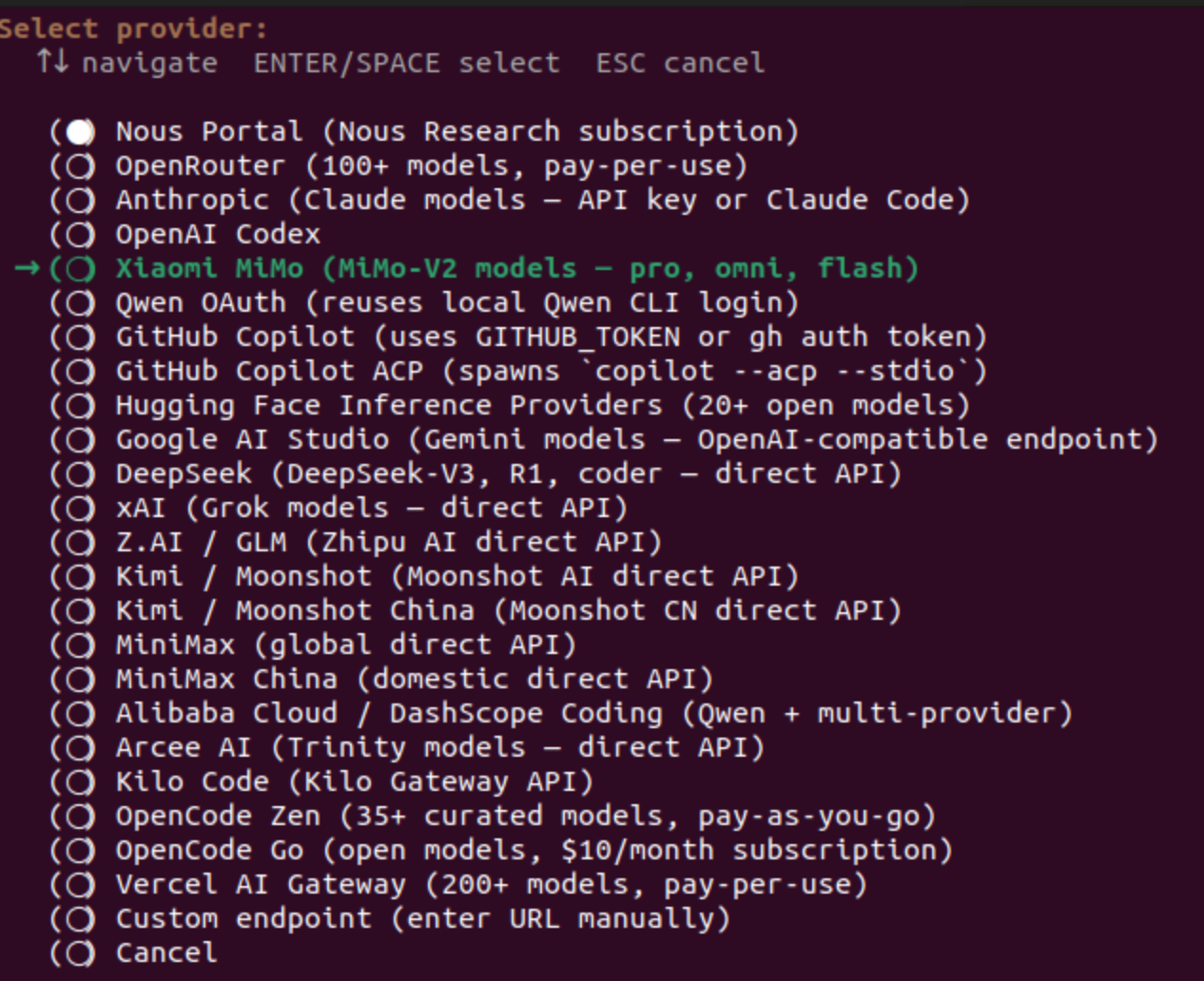1204x981 pixels.
Task: Select the GitHub Copilot ACP radio button
Action: pos(80,372)
